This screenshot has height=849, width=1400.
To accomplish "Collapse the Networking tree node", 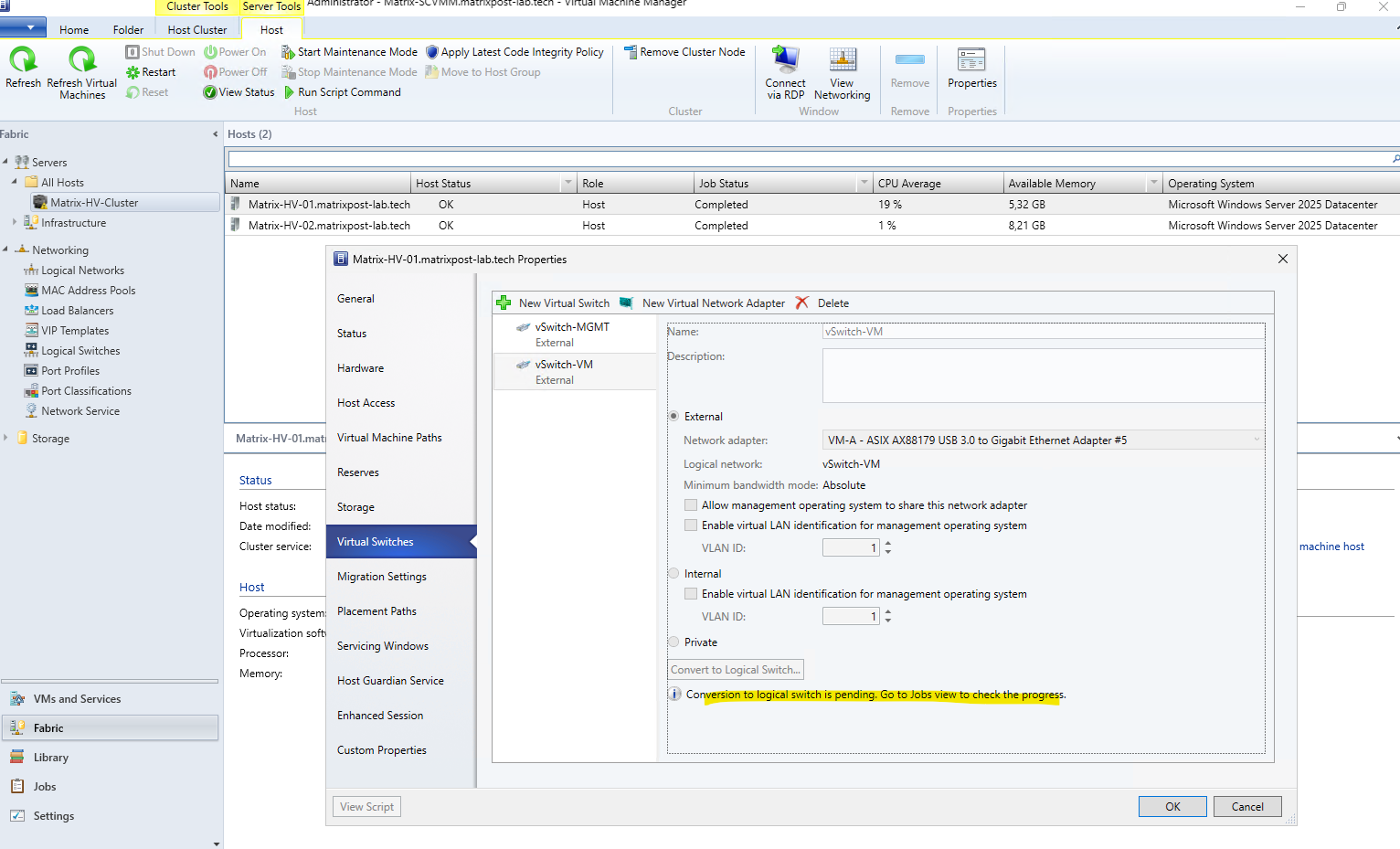I will tap(5, 249).
